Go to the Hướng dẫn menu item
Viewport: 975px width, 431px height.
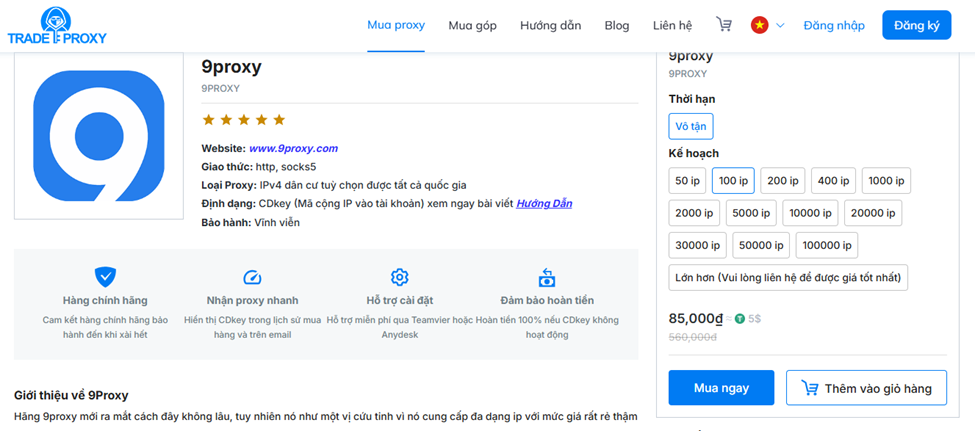pyautogui.click(x=550, y=25)
